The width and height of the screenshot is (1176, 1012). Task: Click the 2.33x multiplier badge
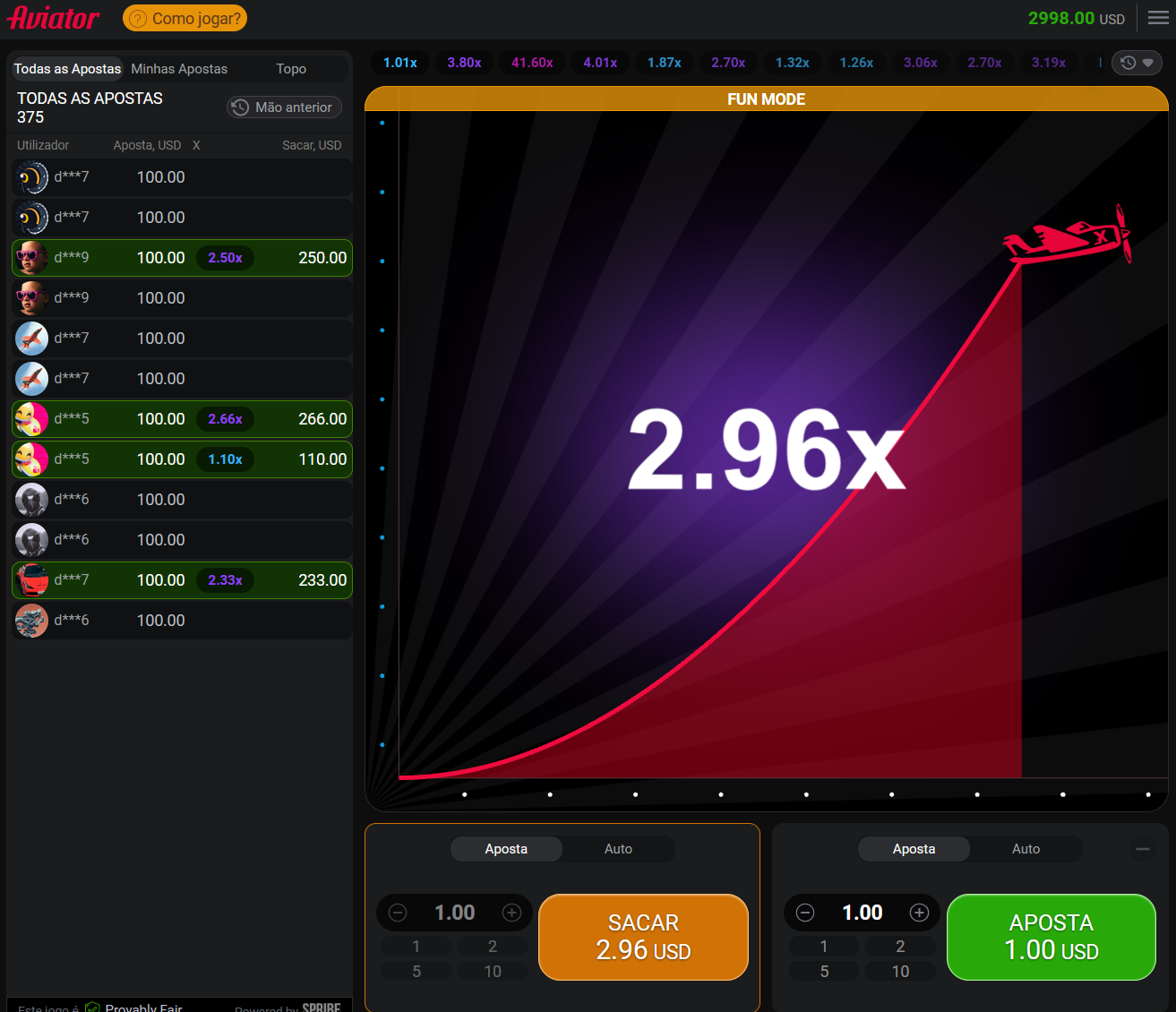[x=226, y=580]
